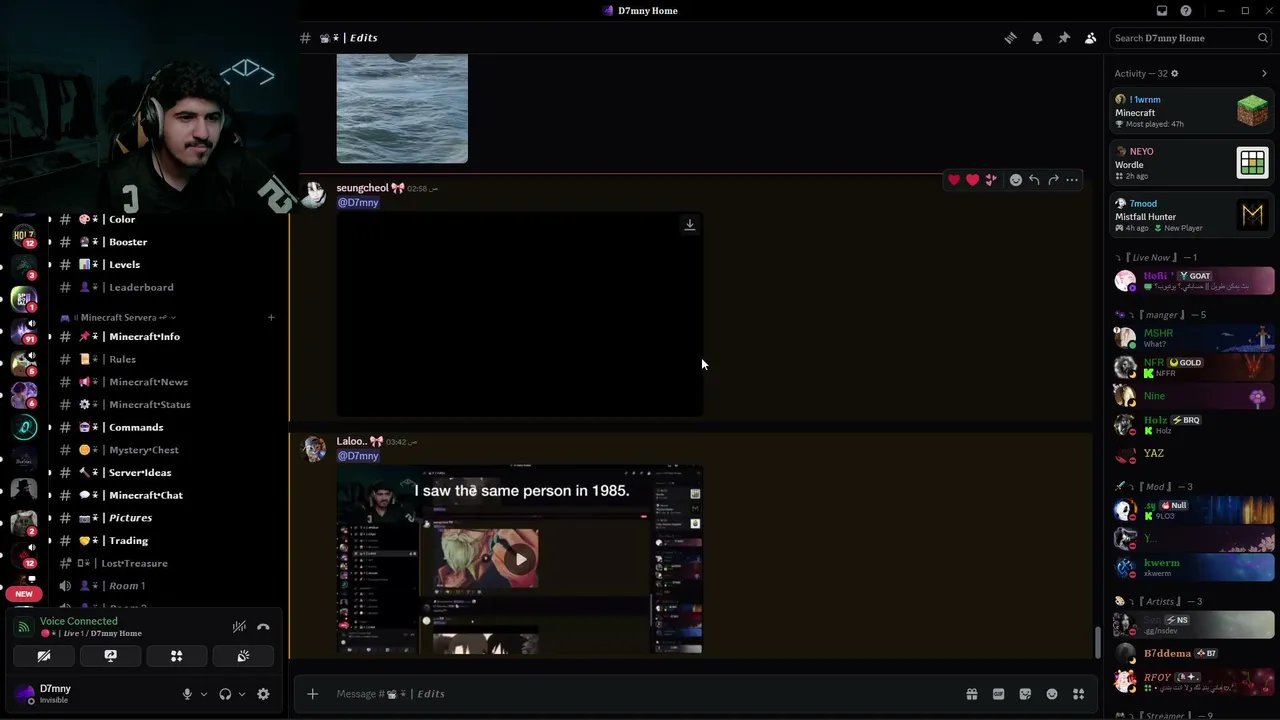Expand the Activity section arrow
Screen dimensions: 1280x720
pyautogui.click(x=1264, y=73)
